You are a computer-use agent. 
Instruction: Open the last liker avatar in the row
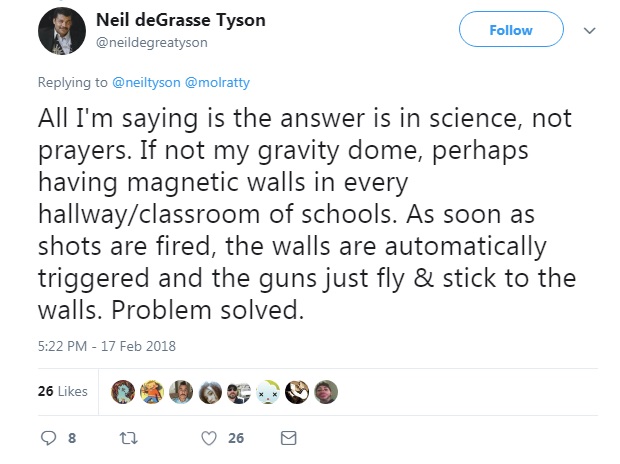(325, 391)
